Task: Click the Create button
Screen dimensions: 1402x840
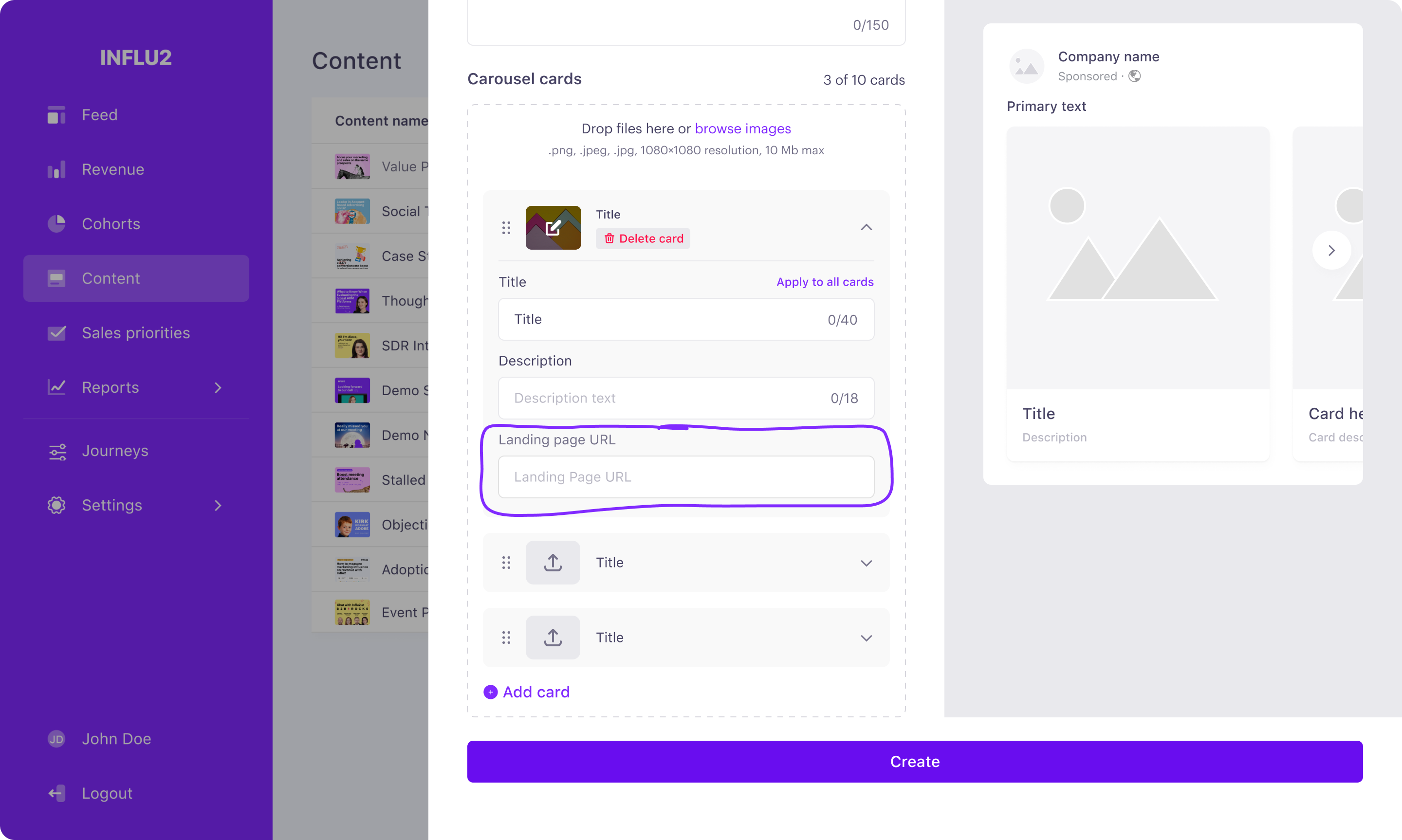Action: click(914, 761)
